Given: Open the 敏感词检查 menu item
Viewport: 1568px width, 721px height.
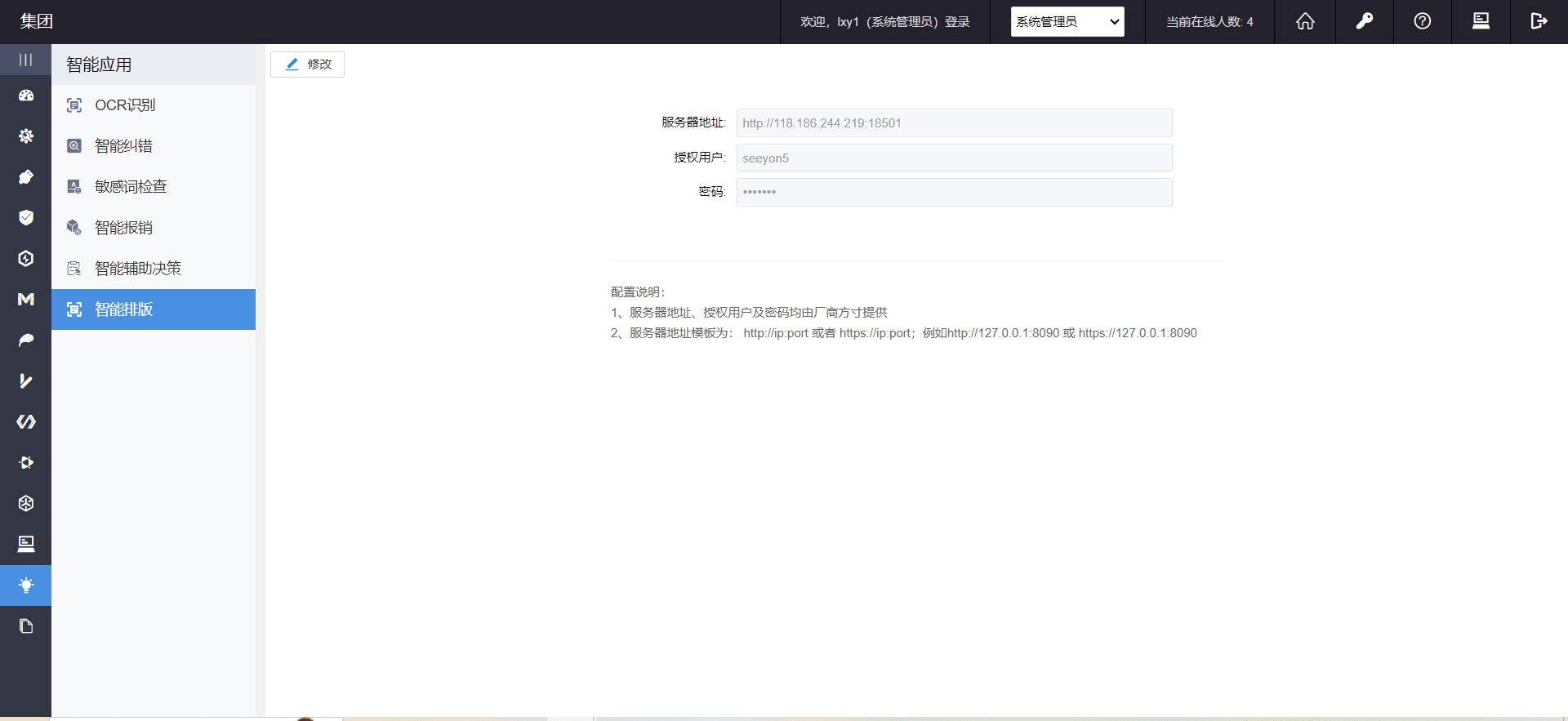Looking at the screenshot, I should coord(154,187).
